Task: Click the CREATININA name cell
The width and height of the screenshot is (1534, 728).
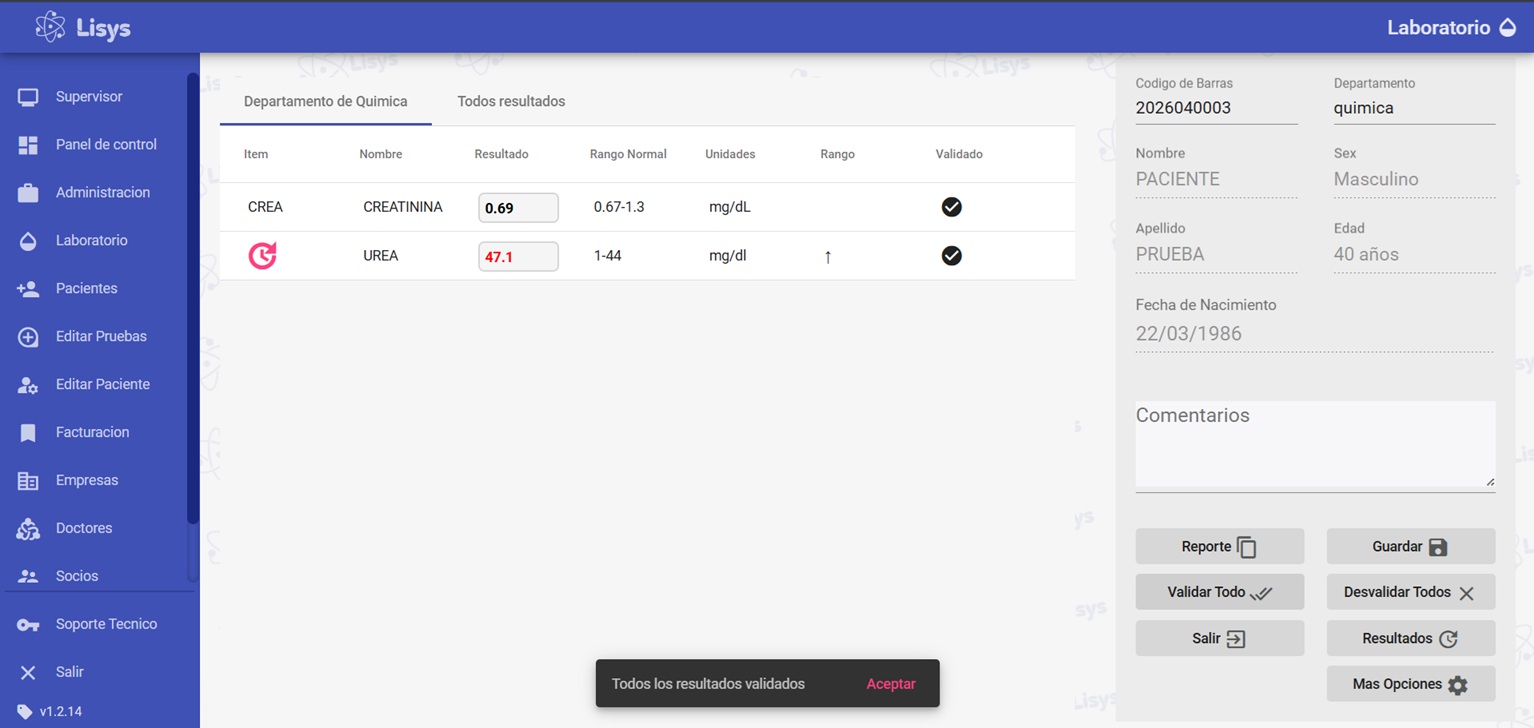Action: click(x=403, y=207)
